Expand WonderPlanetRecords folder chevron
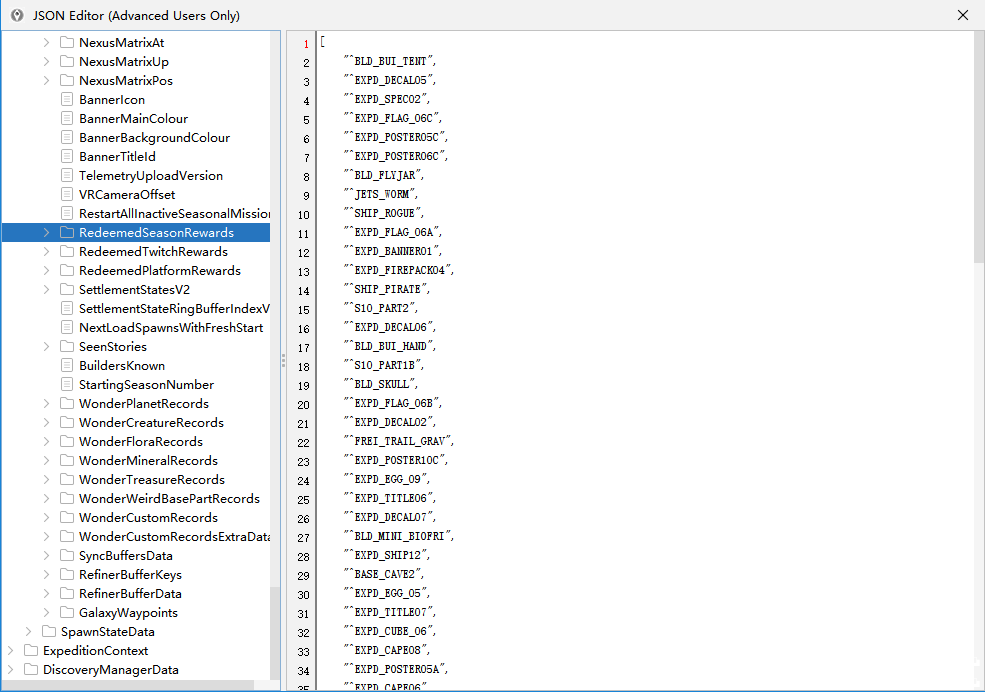 click(46, 403)
